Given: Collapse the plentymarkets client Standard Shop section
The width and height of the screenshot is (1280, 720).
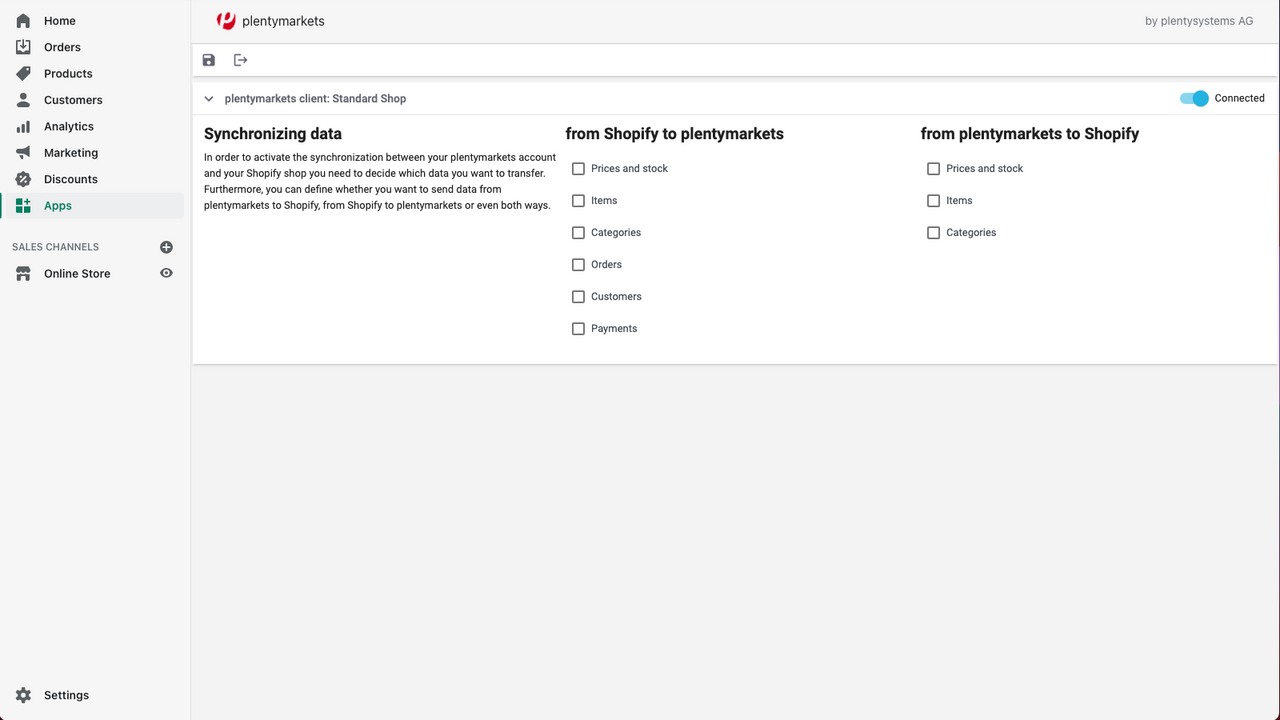Looking at the screenshot, I should (208, 98).
